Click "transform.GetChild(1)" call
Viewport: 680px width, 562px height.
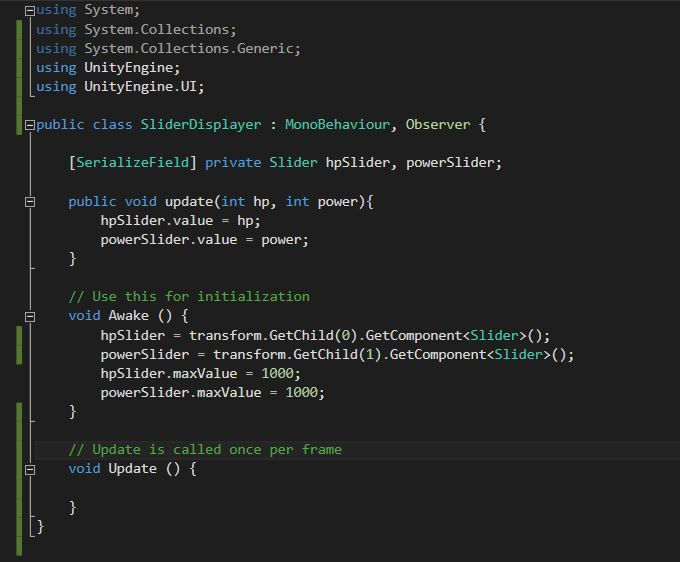(298, 355)
